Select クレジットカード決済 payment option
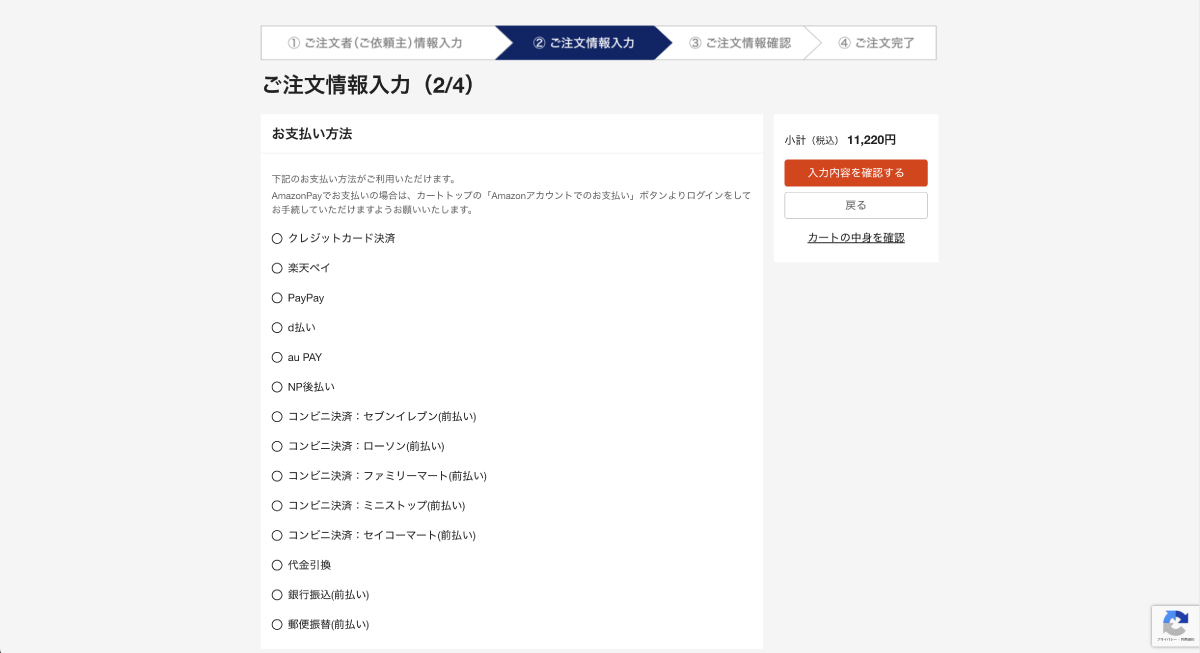Image resolution: width=1200 pixels, height=653 pixels. [x=277, y=238]
